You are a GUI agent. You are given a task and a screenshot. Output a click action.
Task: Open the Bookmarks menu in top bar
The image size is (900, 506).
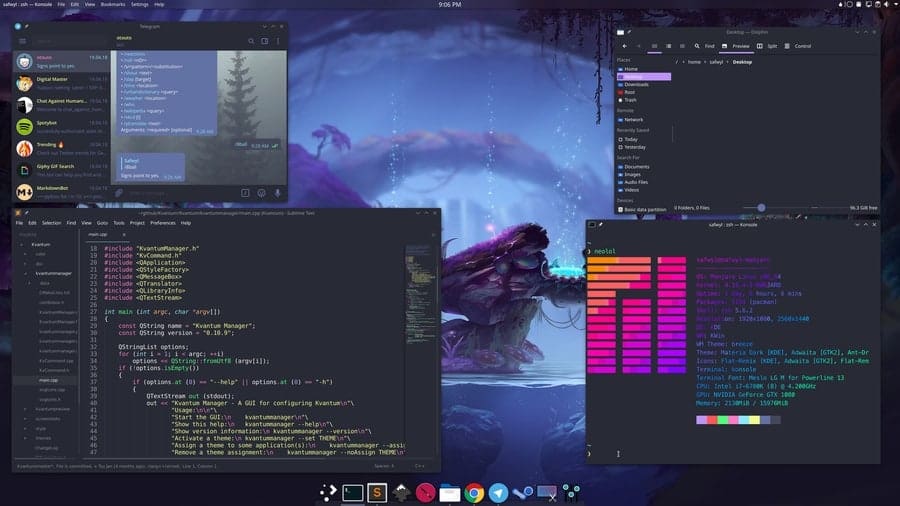coord(112,4)
